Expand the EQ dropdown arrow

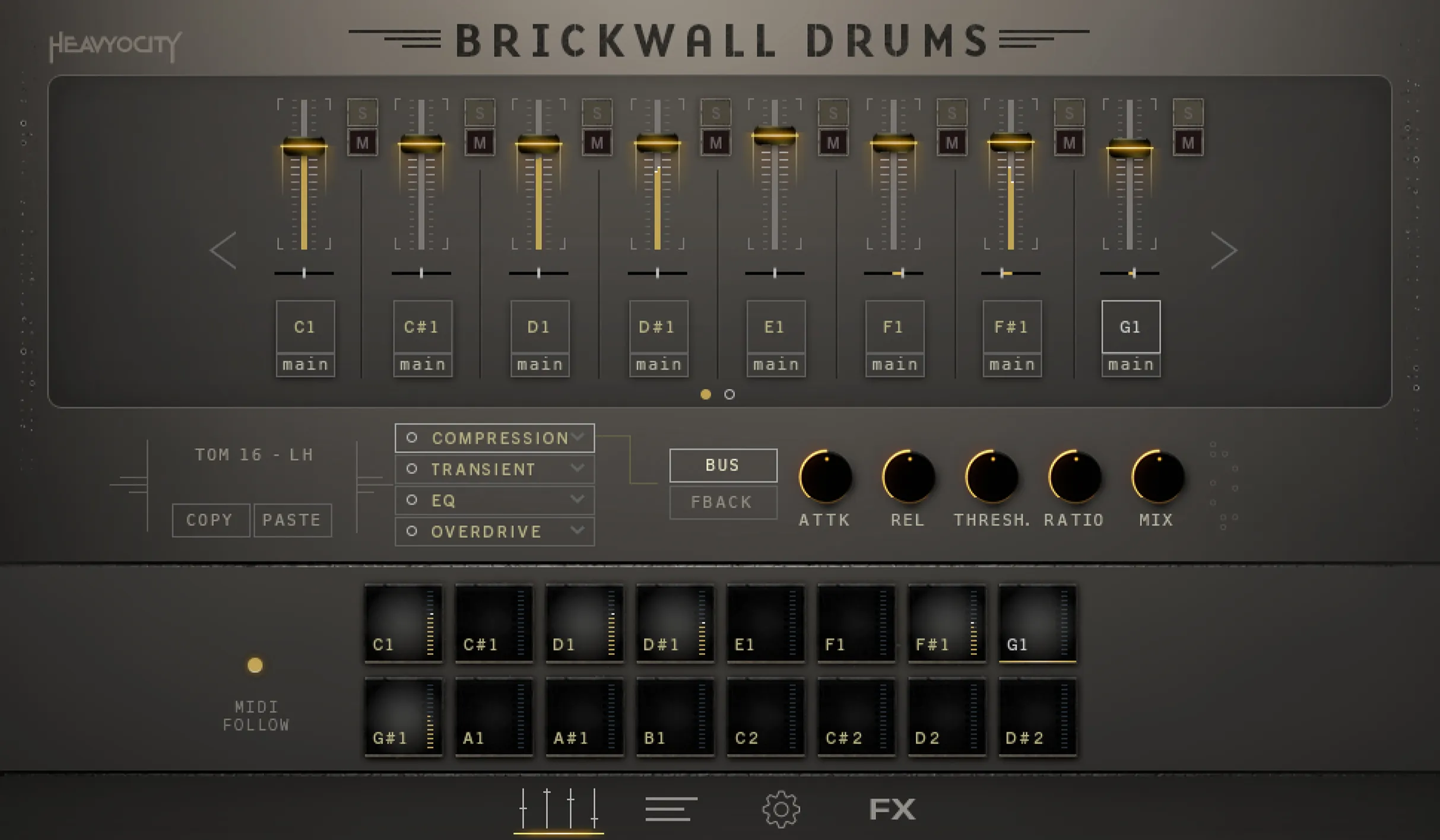click(577, 499)
